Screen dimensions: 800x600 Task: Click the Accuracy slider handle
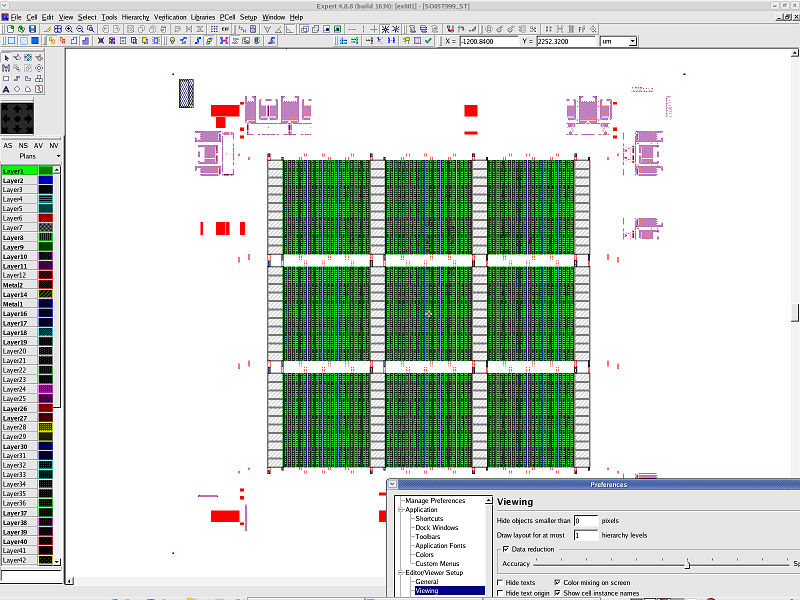(687, 564)
